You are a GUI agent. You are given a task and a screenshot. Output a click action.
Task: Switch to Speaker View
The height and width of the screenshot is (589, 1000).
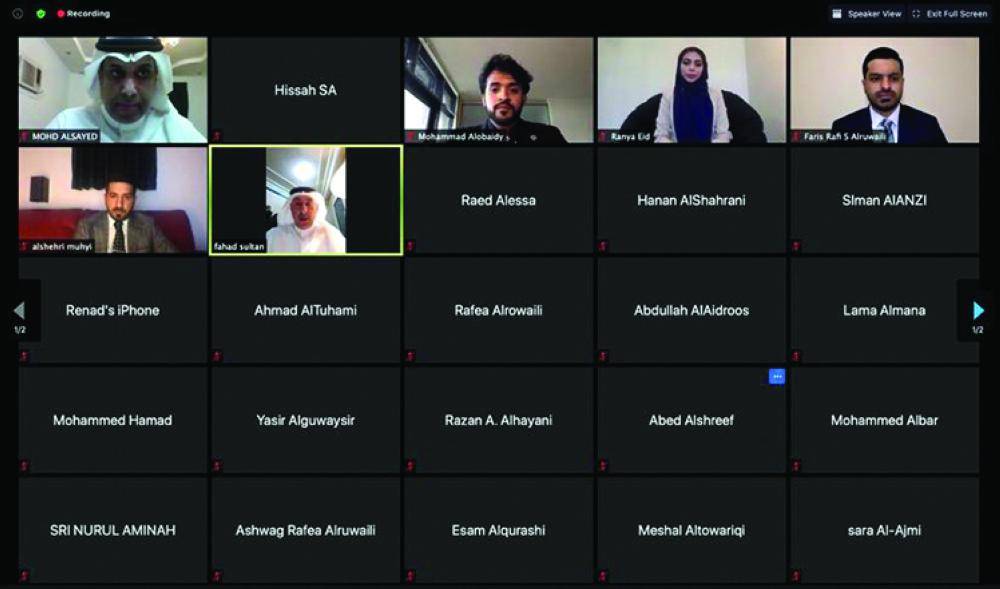tap(867, 13)
